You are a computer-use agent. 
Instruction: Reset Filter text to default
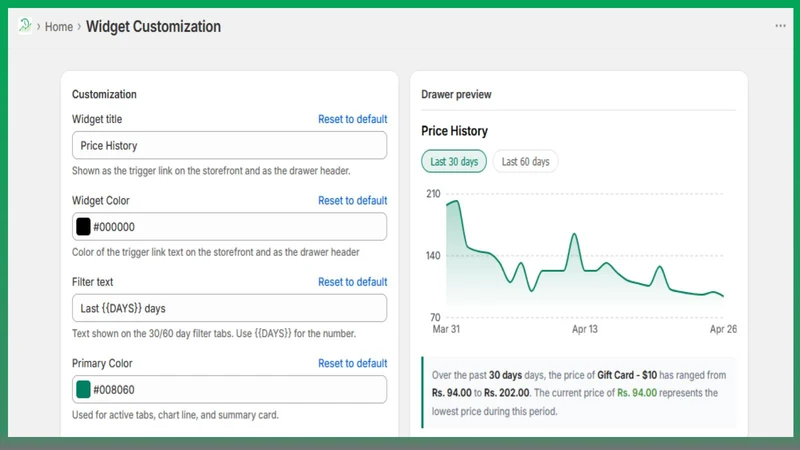pyautogui.click(x=353, y=282)
